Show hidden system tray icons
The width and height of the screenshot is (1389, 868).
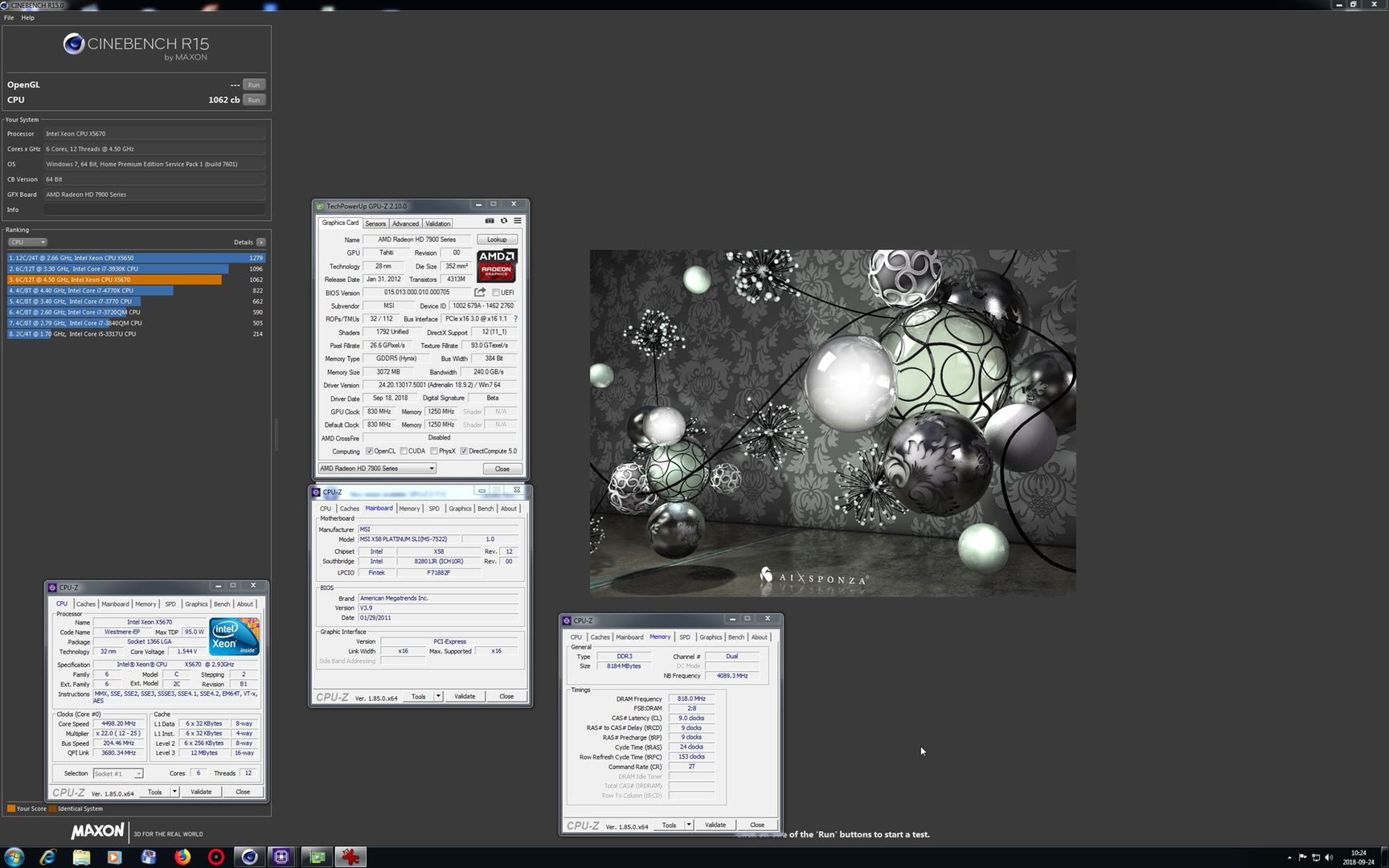tap(1289, 858)
